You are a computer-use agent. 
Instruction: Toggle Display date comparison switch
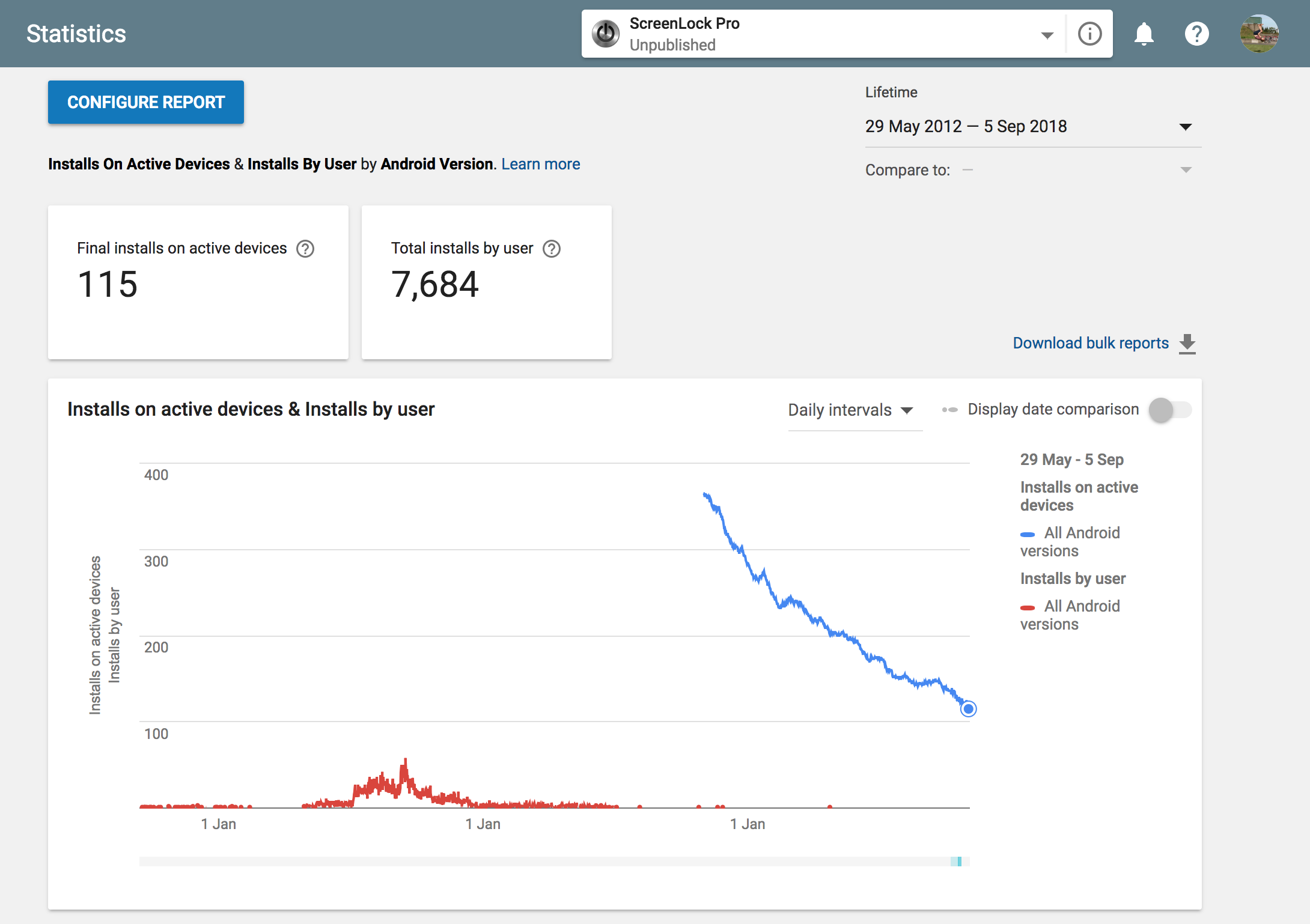pos(1169,410)
